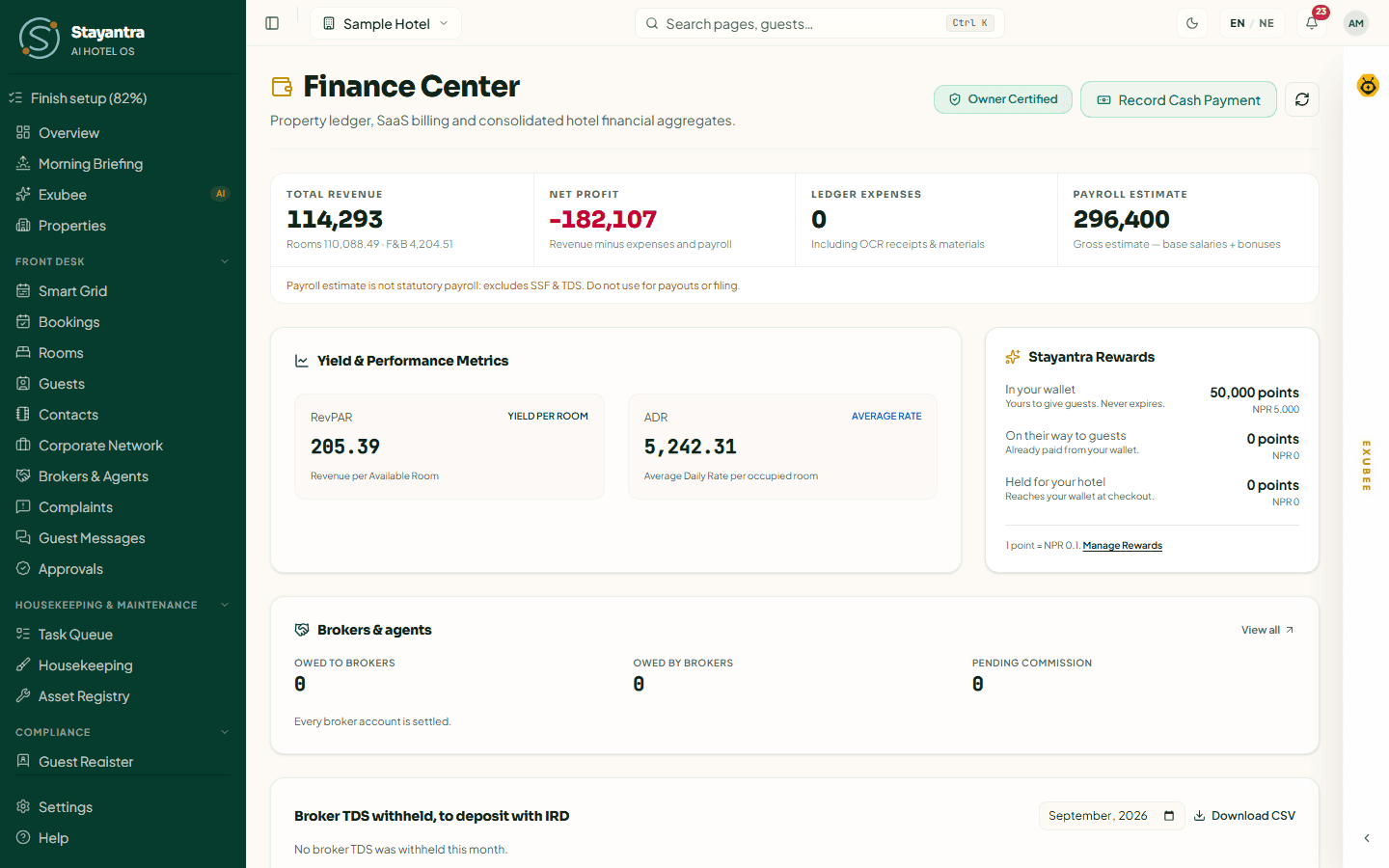
Task: Click the Smart Grid calendar icon
Action: (23, 290)
